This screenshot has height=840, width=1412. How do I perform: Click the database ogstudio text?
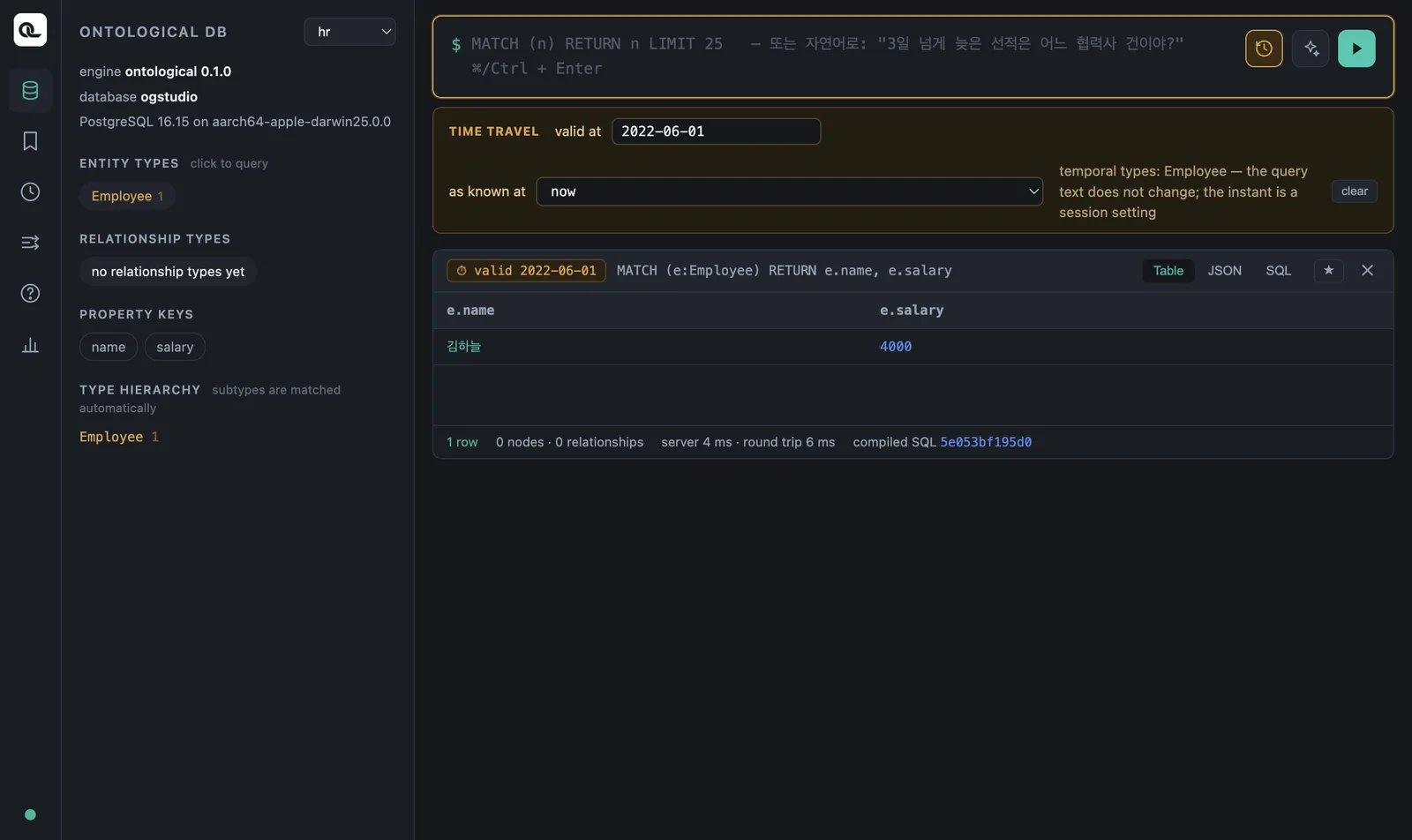pos(139,96)
